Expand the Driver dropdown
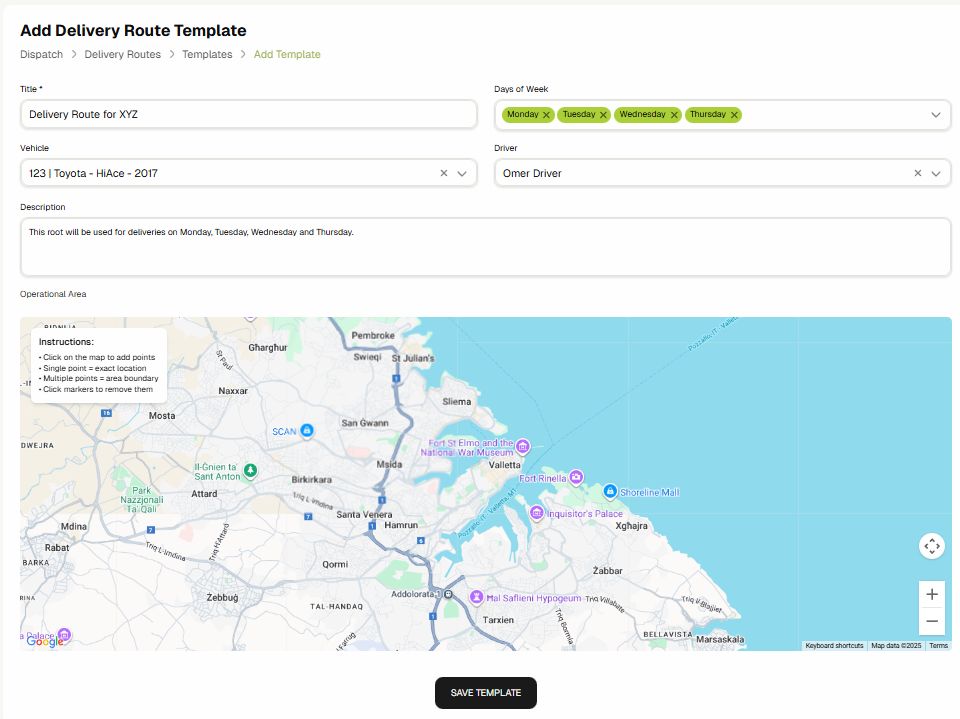 click(936, 173)
